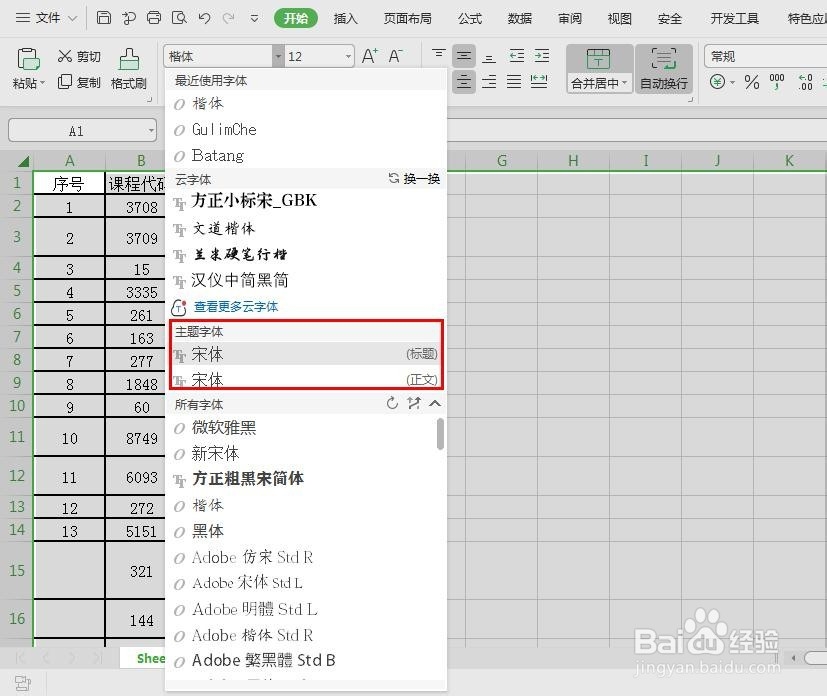Increase font size with A+ icon
The height and width of the screenshot is (696, 827).
coord(370,56)
